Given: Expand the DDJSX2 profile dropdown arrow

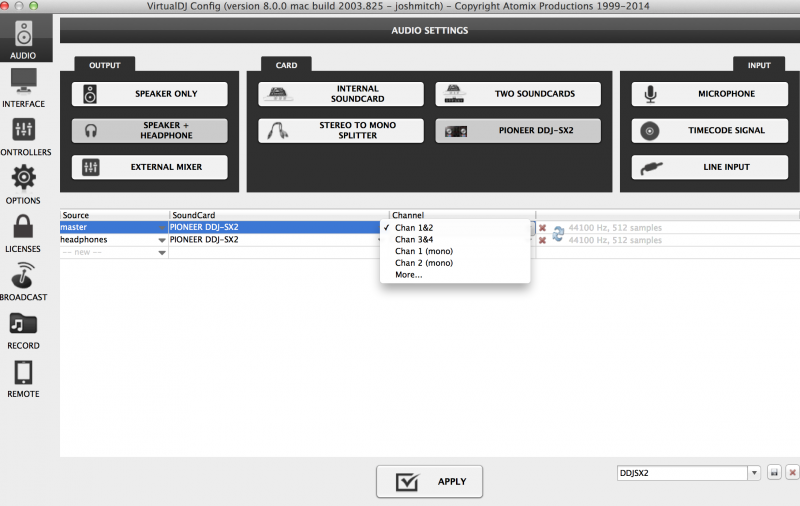Looking at the screenshot, I should [x=753, y=472].
